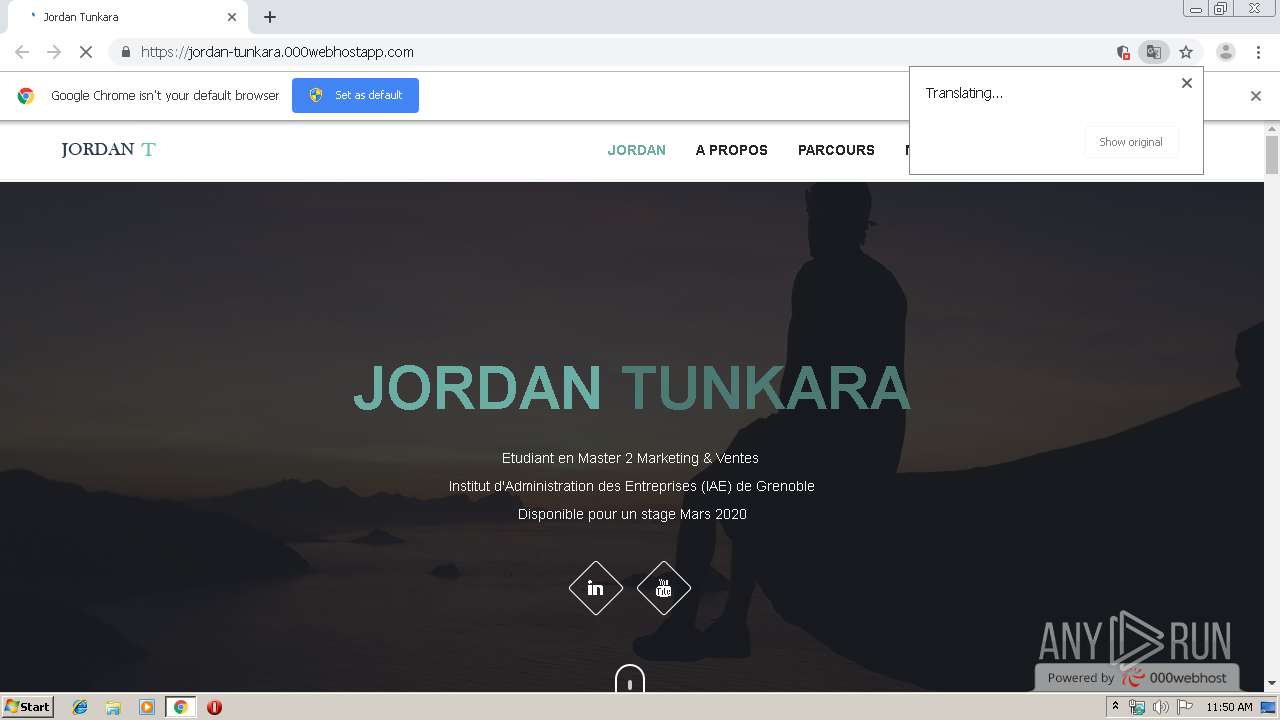Open Windows Explorer folder in taskbar
The height and width of the screenshot is (720, 1280).
113,707
